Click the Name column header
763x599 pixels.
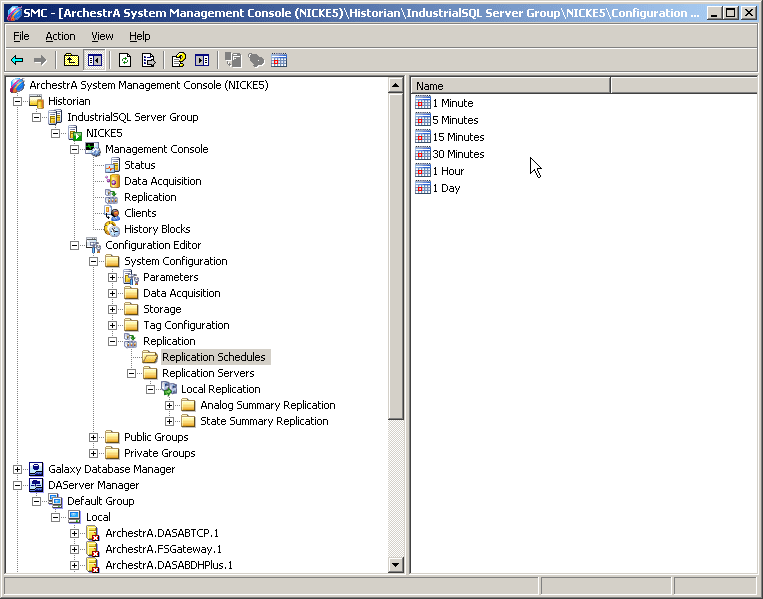pos(510,86)
